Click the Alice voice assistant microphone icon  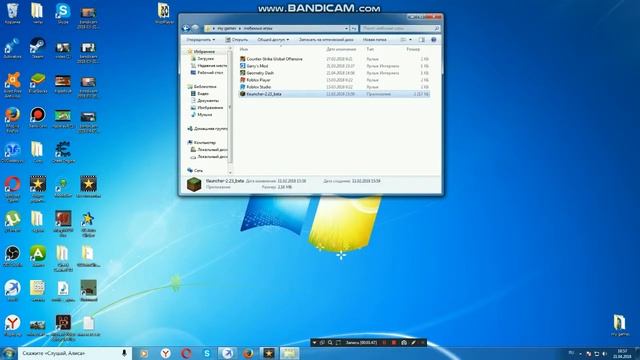[x=124, y=353]
